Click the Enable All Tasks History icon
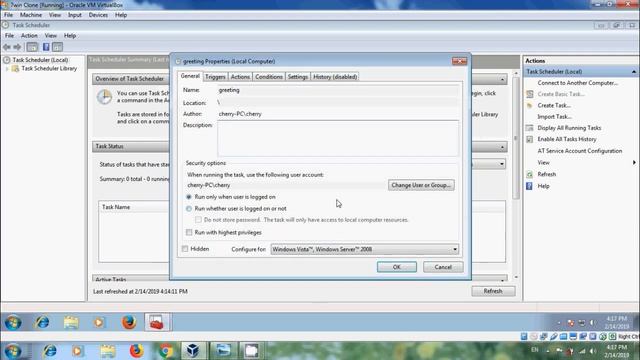The image size is (640, 360). [x=530, y=140]
